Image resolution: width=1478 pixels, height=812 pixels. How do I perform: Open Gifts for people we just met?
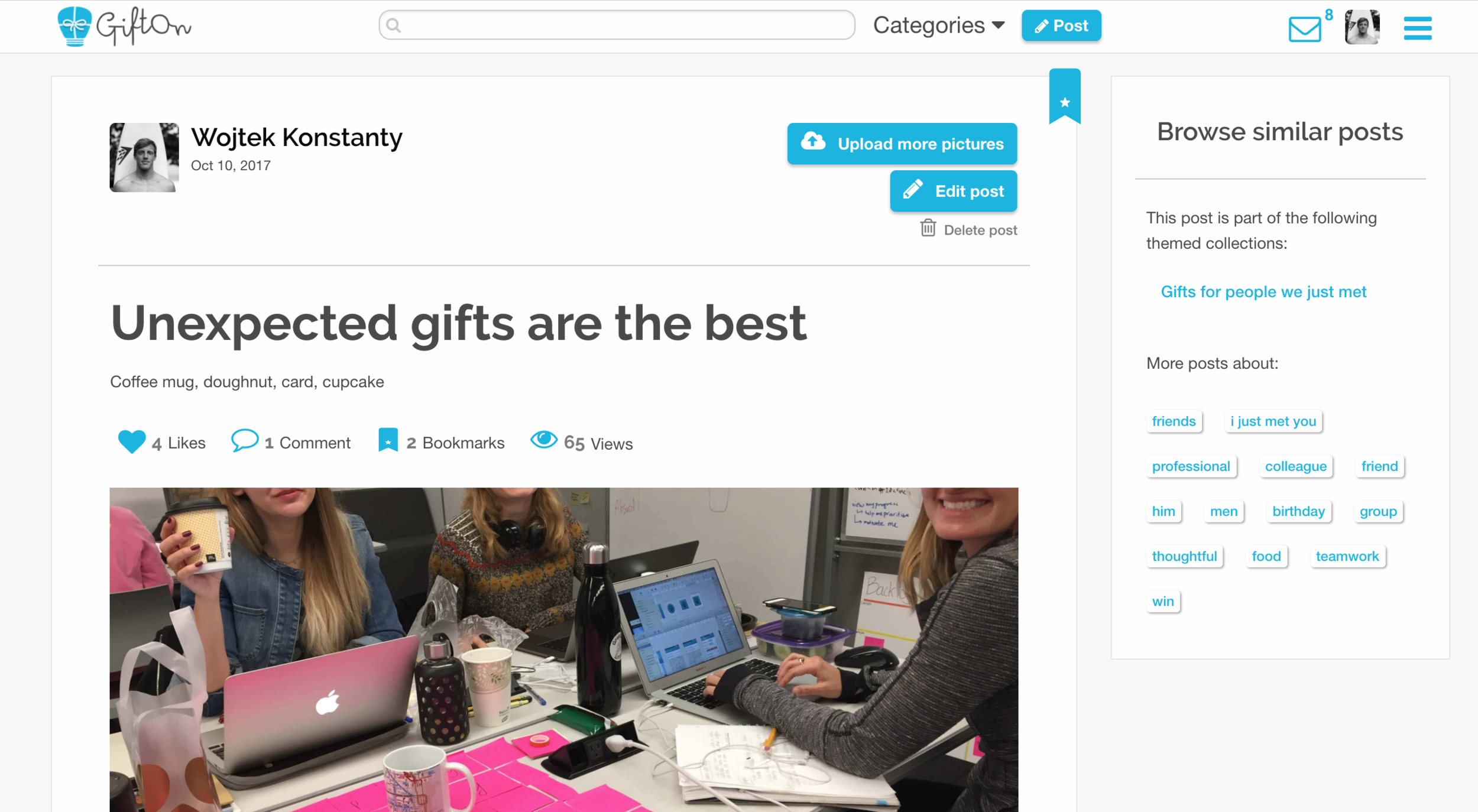[1263, 292]
